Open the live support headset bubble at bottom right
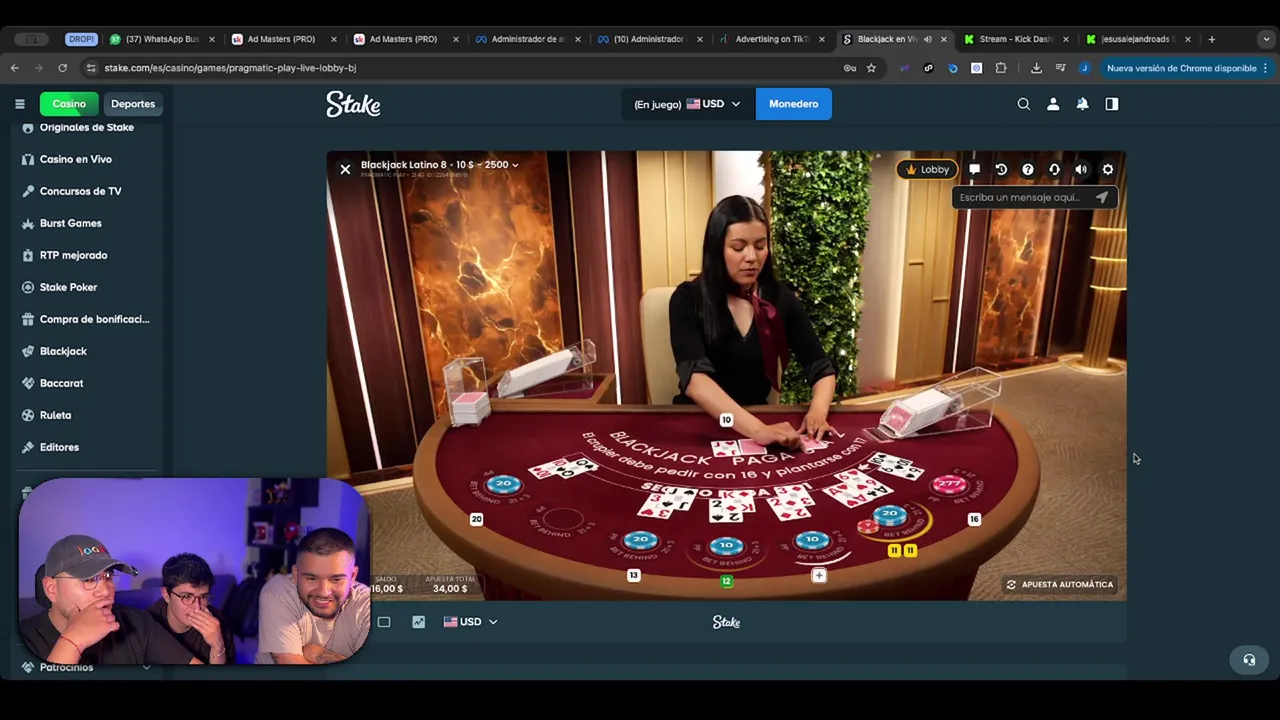The image size is (1280, 720). click(1249, 660)
